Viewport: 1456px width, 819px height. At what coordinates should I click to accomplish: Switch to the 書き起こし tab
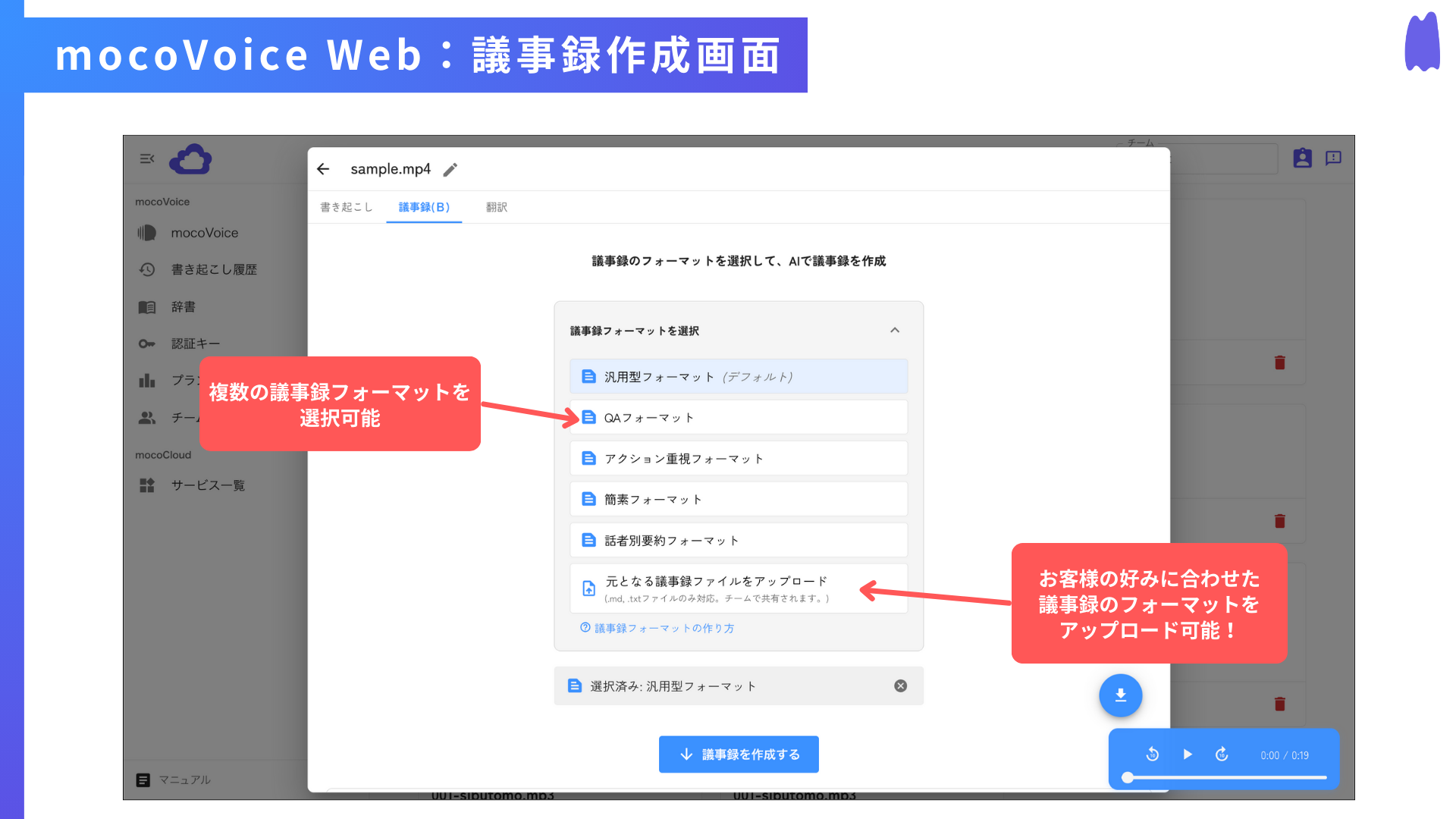347,207
